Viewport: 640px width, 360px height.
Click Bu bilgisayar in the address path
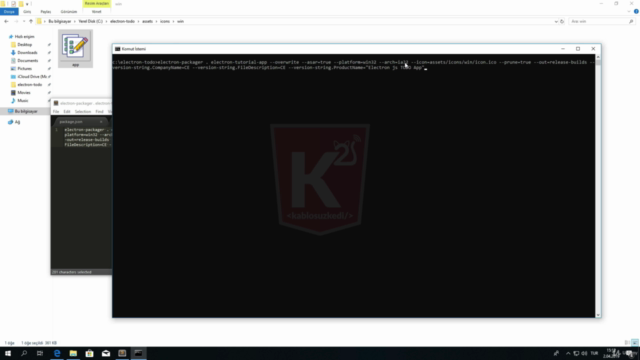click(60, 21)
